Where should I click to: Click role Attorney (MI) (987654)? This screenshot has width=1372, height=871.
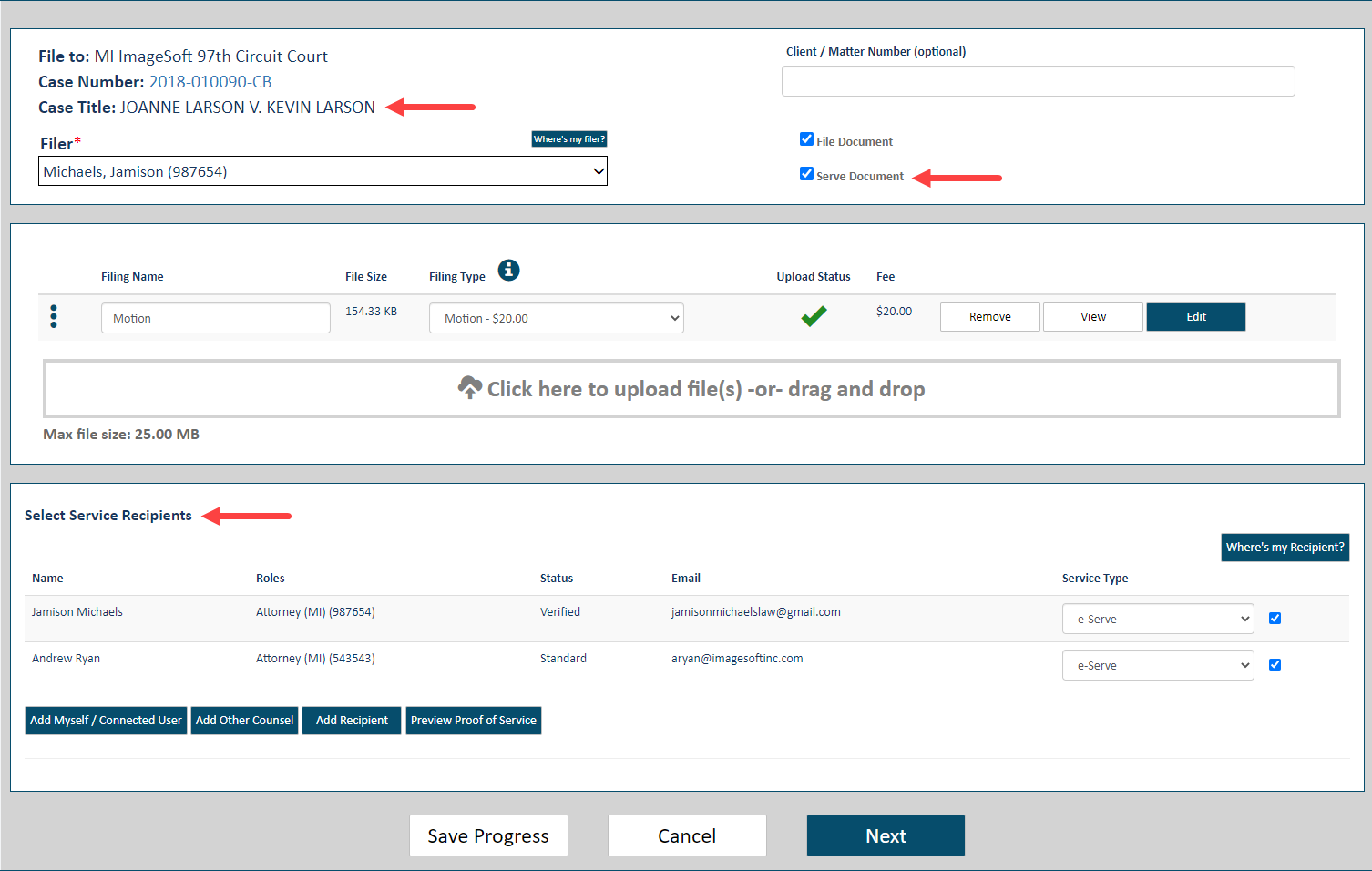[315, 612]
